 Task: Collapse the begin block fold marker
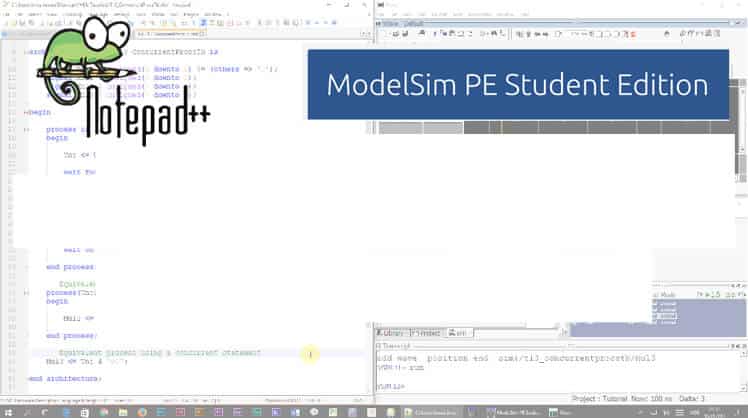pyautogui.click(x=26, y=112)
